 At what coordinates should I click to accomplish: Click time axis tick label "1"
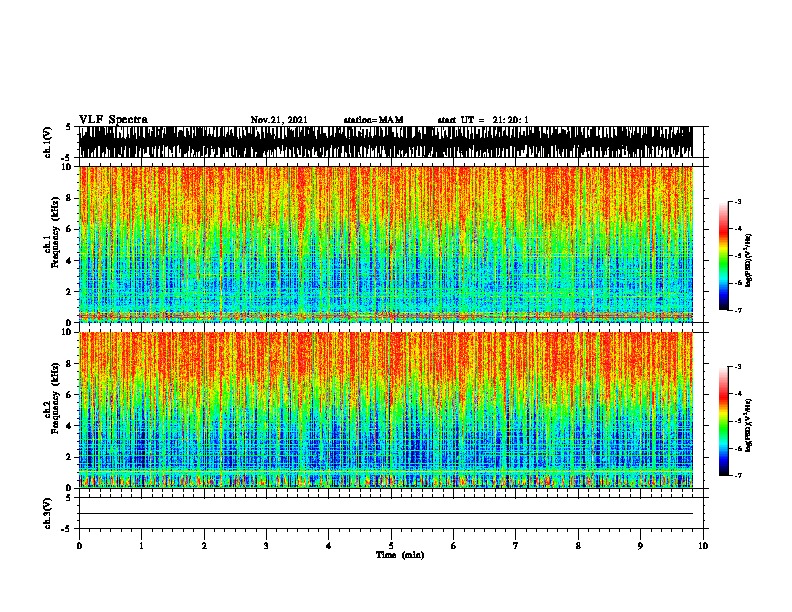pos(141,546)
